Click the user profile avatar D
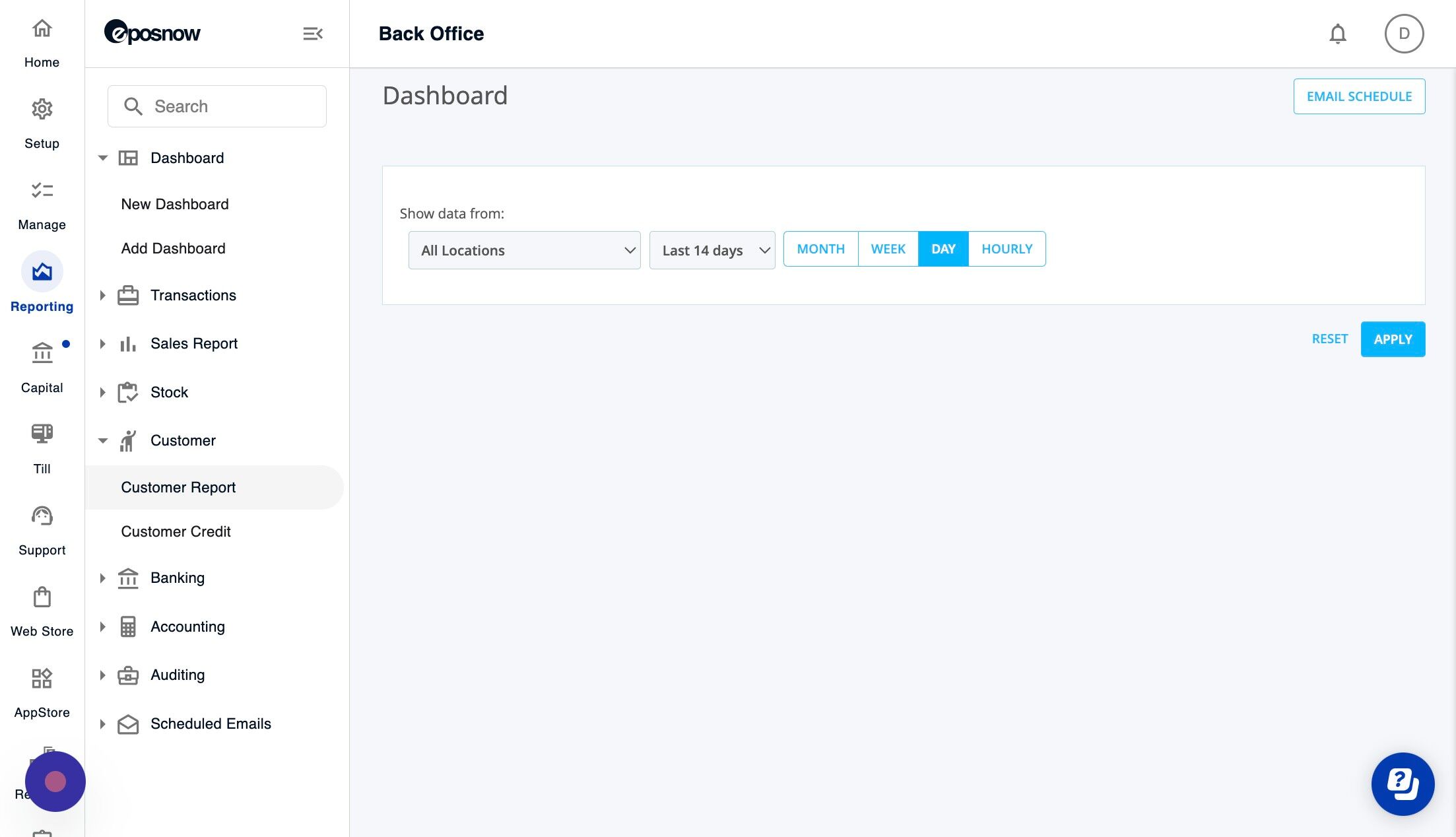The height and width of the screenshot is (837, 1456). click(1404, 34)
